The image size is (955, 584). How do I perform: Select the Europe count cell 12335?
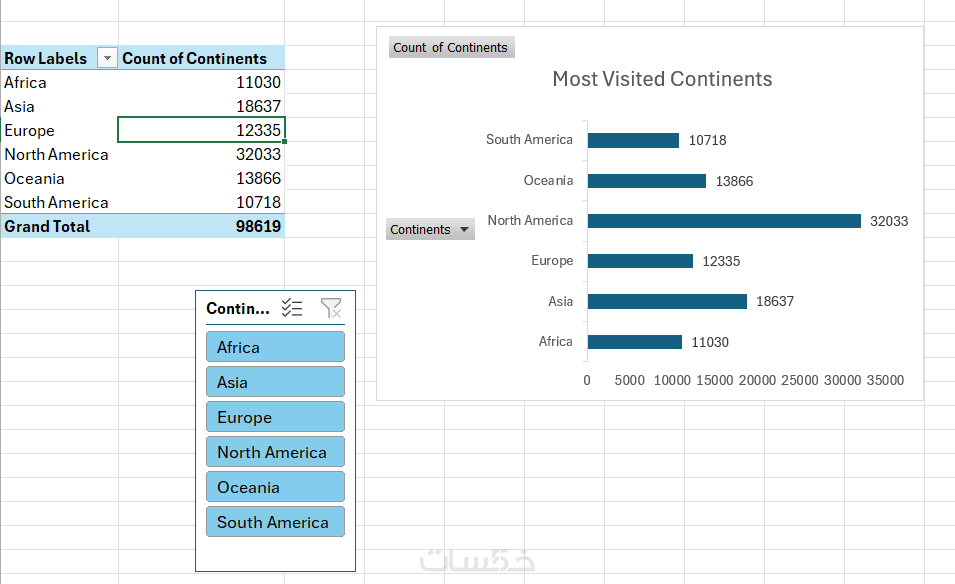[201, 130]
